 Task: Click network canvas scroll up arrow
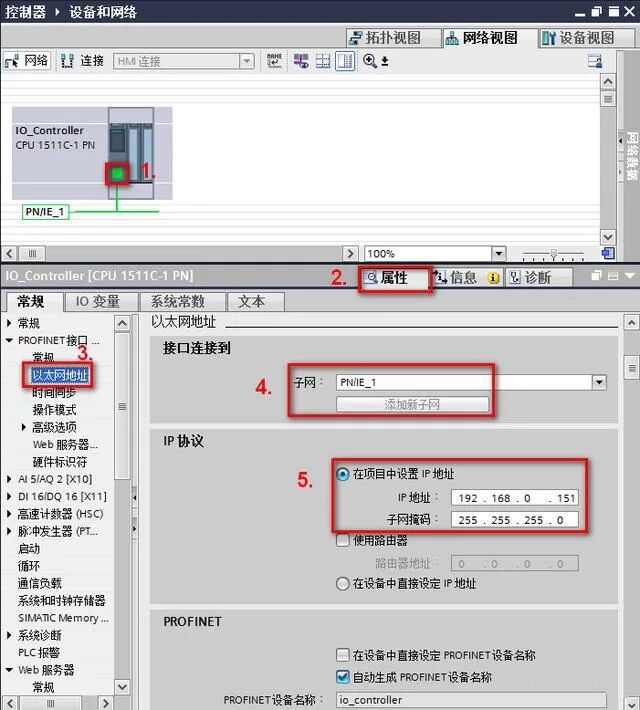pos(608,82)
